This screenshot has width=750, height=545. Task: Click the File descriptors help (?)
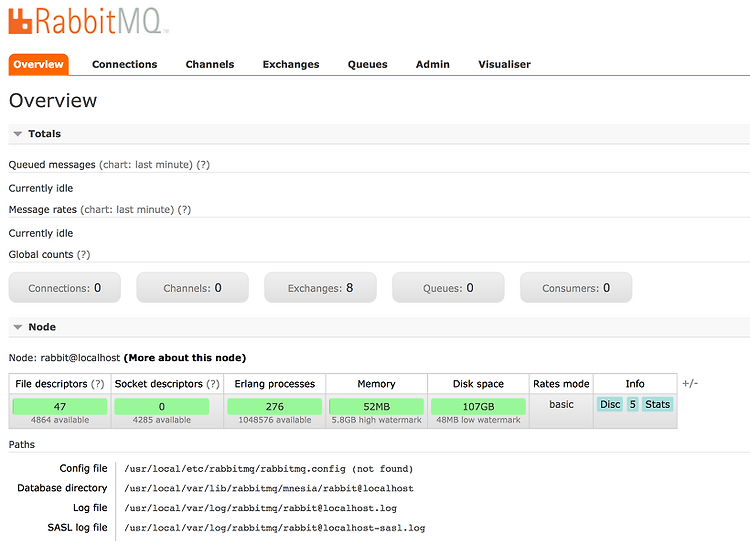tap(98, 384)
